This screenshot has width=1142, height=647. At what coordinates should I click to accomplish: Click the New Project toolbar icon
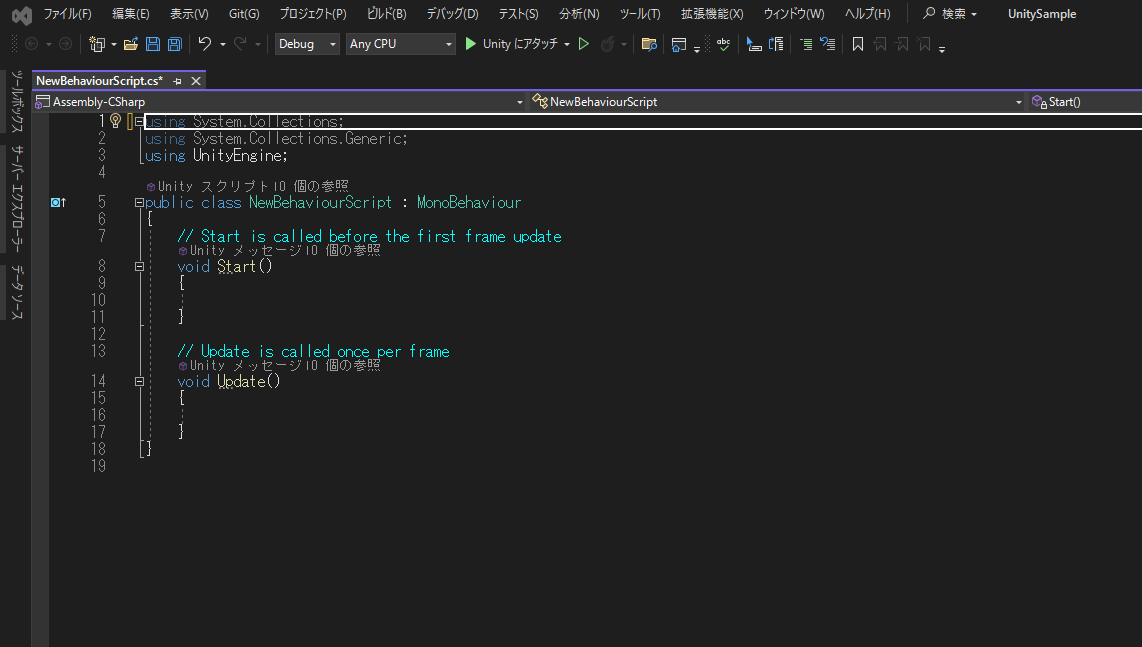(x=96, y=44)
